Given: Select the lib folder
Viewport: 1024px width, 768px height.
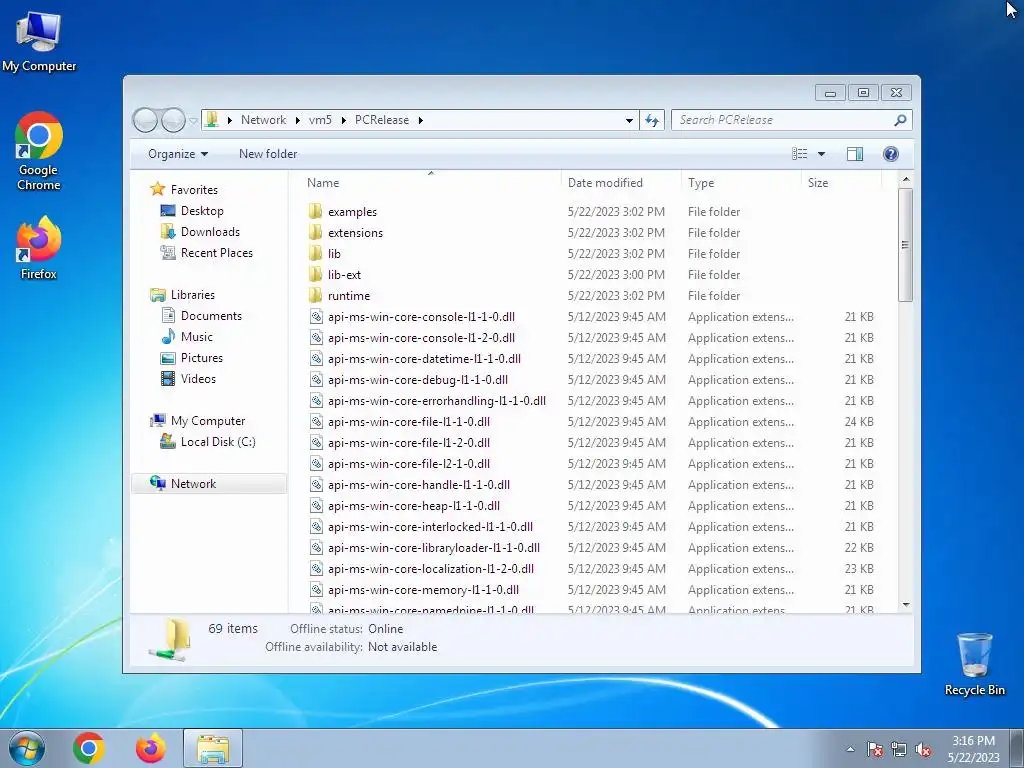Looking at the screenshot, I should pyautogui.click(x=334, y=253).
